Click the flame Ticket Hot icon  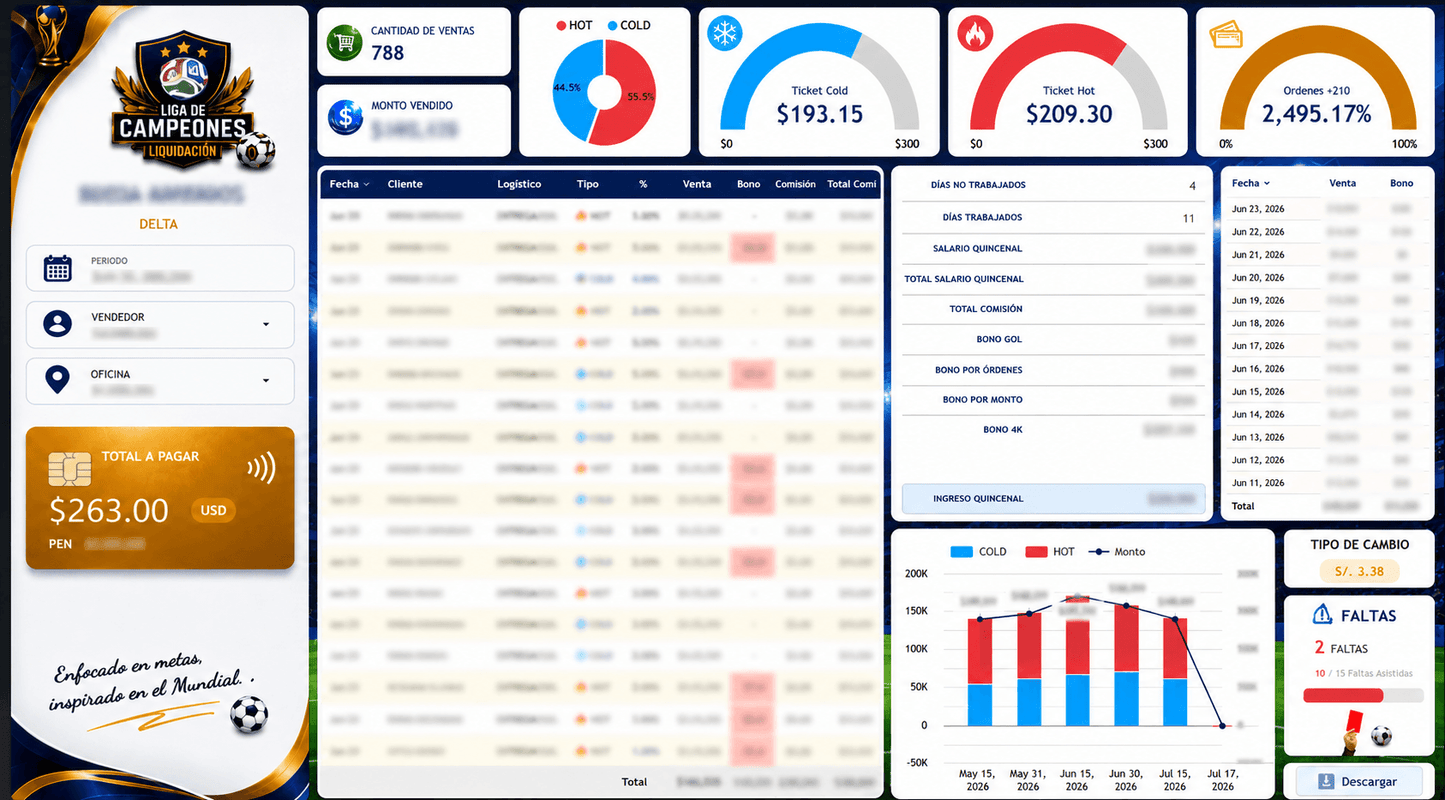[975, 34]
